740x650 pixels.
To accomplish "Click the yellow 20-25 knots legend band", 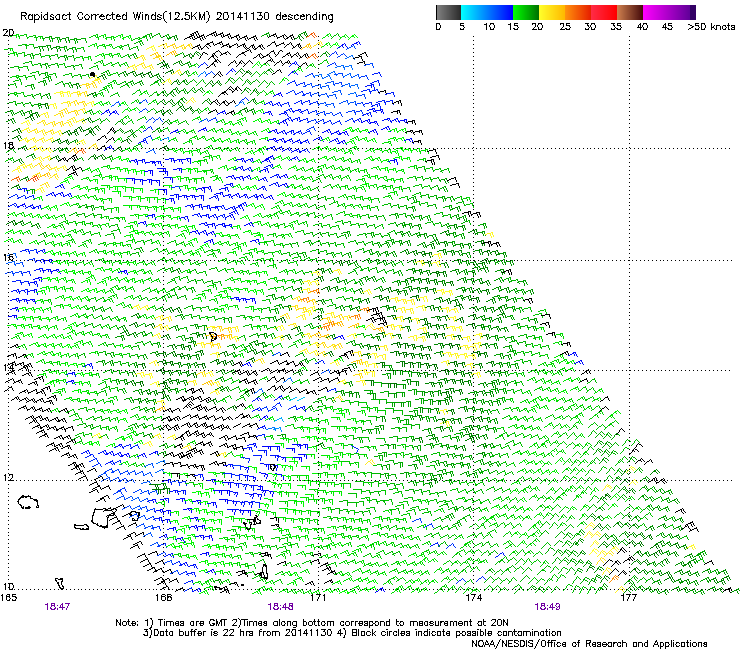I will 552,12.
